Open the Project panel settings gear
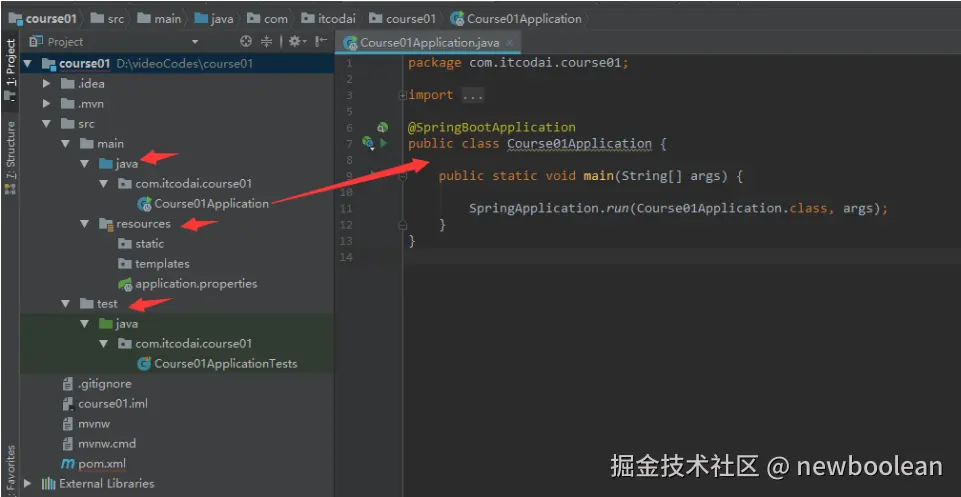Viewport: 961px width, 497px height. tap(297, 42)
